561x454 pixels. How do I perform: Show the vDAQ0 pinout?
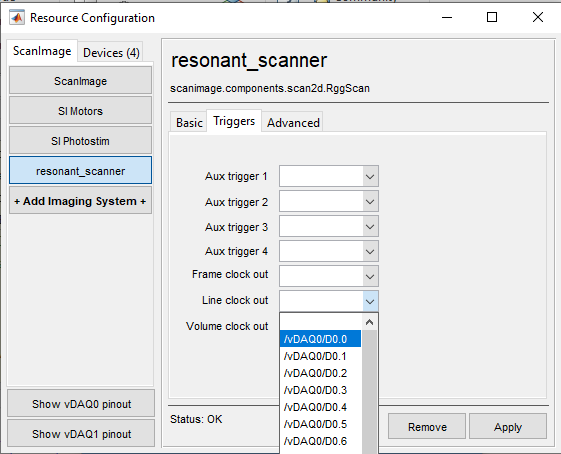pos(81,404)
